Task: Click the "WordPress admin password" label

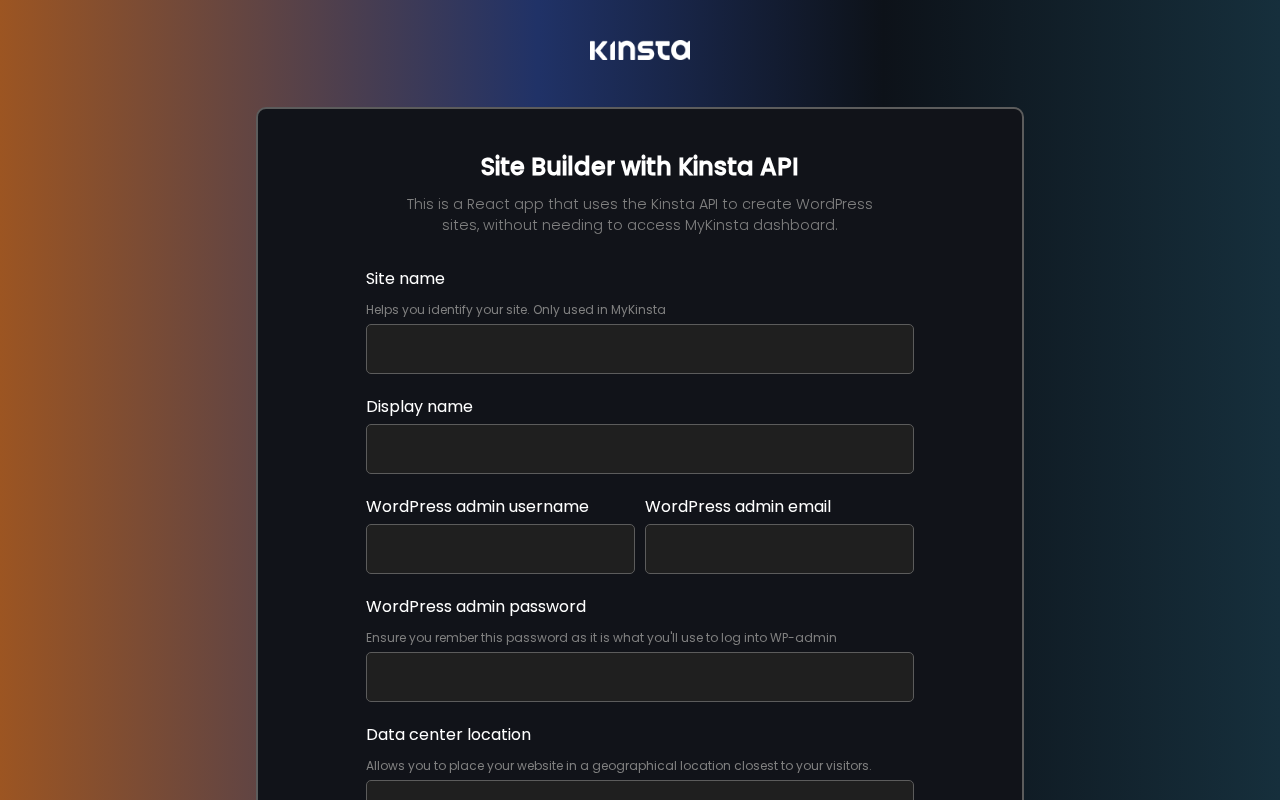Action: coord(476,607)
